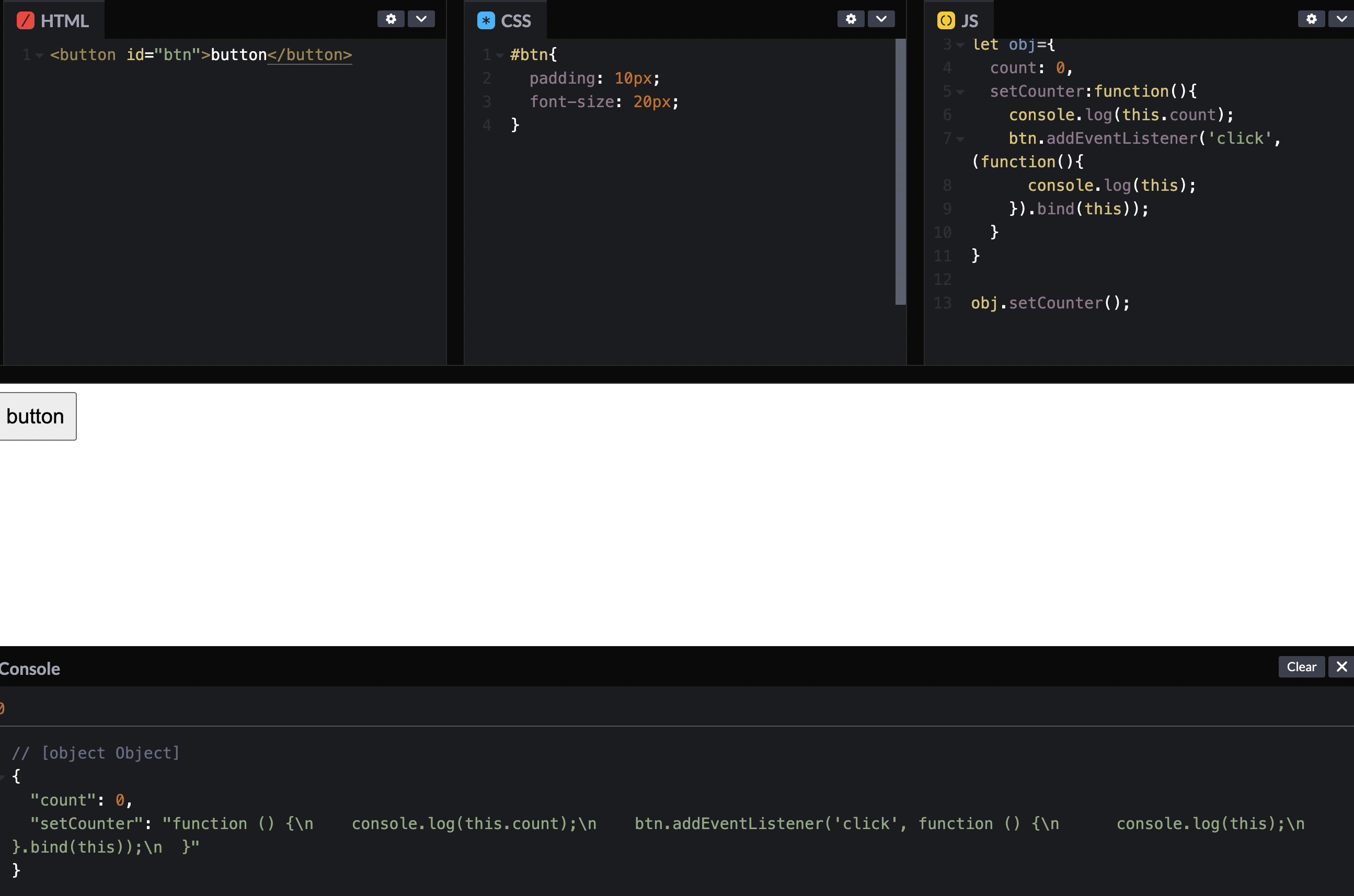
Task: Open CSS editor settings gear
Action: point(851,19)
